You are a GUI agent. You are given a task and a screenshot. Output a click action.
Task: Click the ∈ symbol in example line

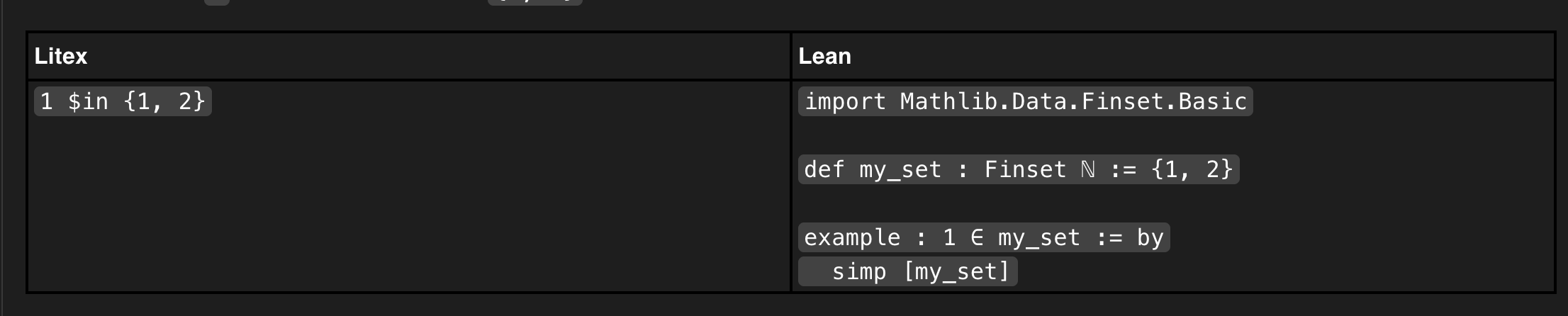coord(977,237)
